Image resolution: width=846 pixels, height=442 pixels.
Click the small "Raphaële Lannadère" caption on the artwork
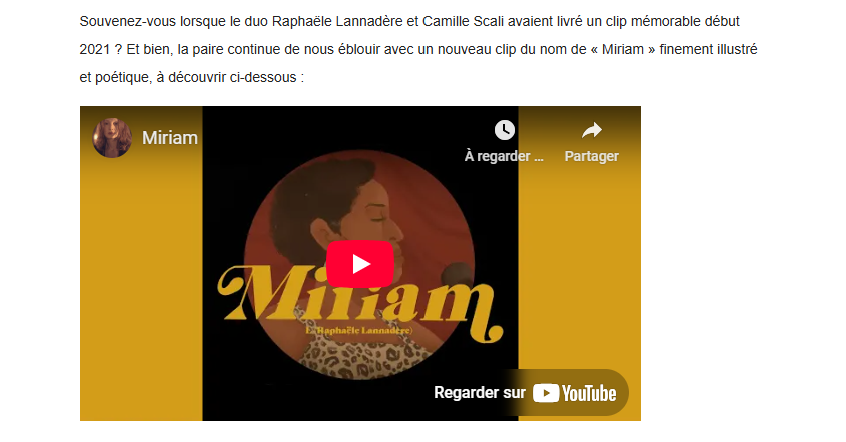click(359, 330)
